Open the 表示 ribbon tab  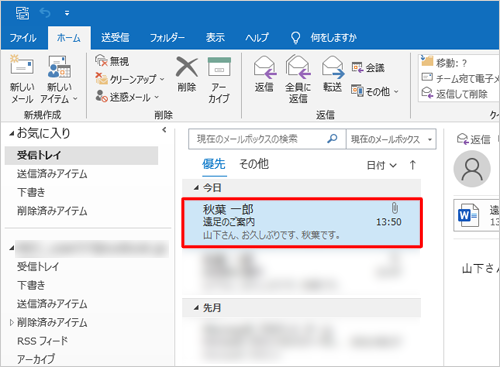(x=215, y=38)
